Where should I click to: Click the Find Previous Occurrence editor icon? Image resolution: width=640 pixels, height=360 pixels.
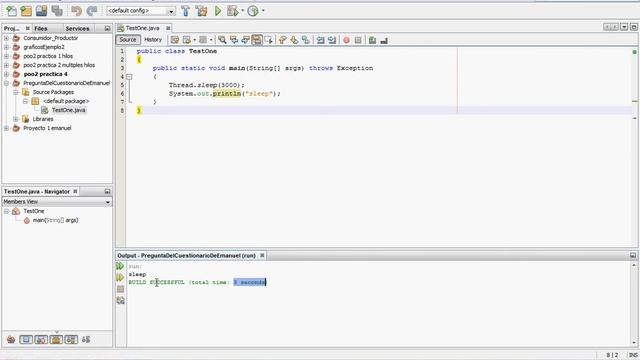point(234,40)
